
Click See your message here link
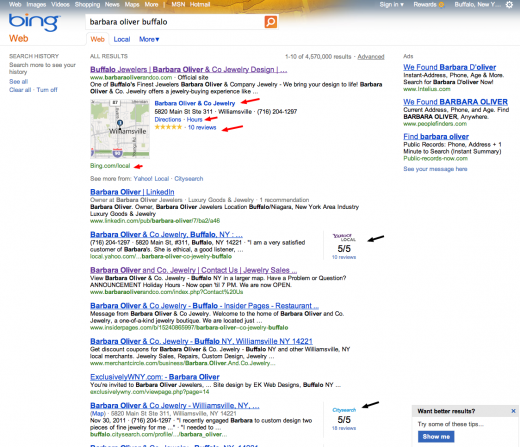[x=435, y=169]
